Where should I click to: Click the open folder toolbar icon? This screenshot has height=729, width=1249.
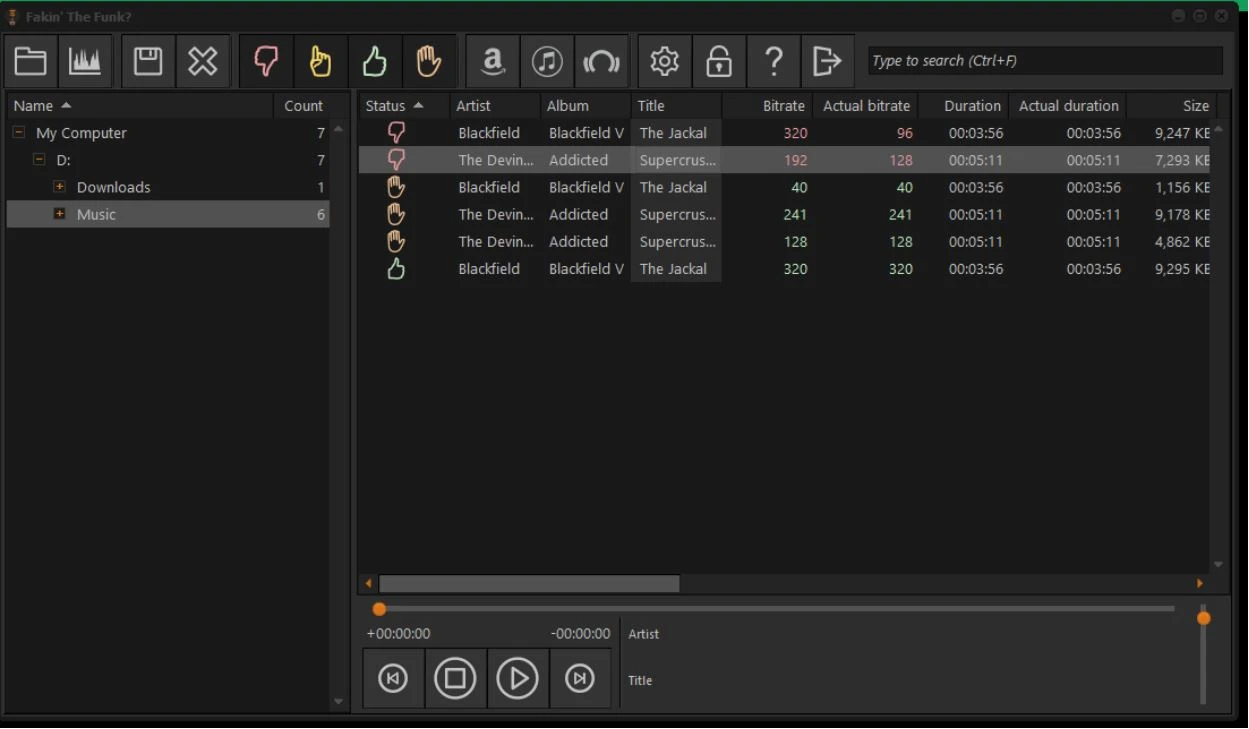[31, 62]
